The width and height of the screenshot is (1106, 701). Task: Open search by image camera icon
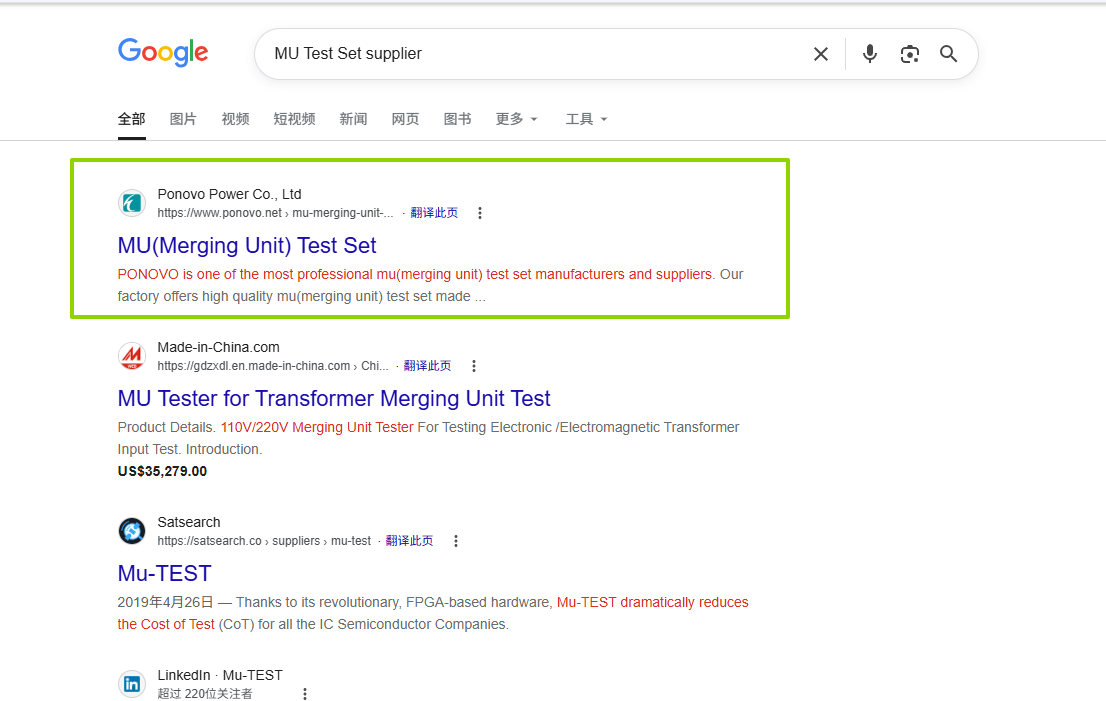coord(909,54)
